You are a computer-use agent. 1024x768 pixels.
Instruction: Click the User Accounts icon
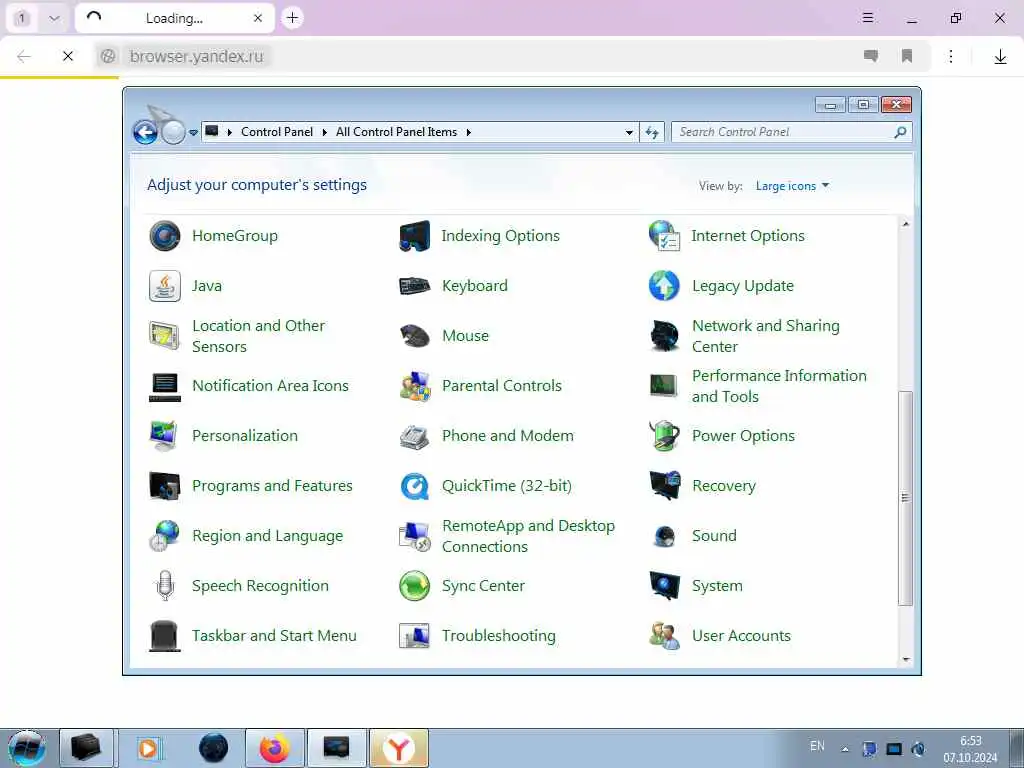point(665,635)
